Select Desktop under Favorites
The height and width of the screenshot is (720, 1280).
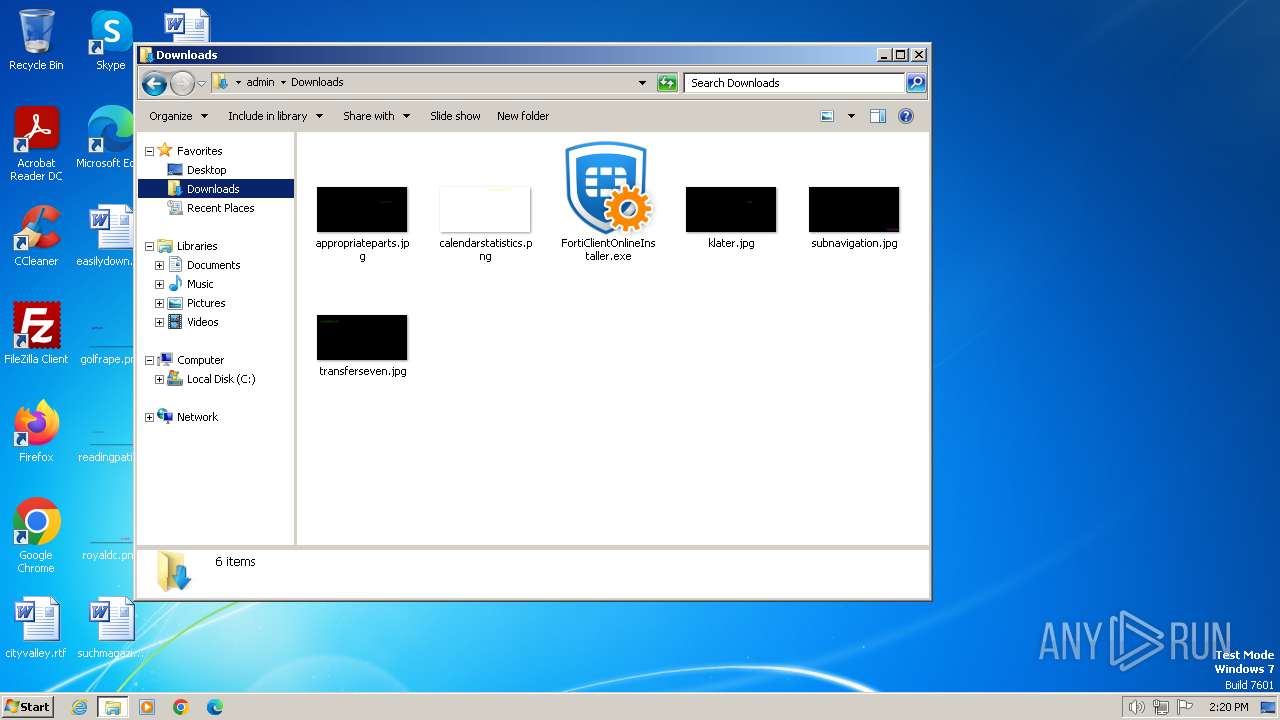(x=206, y=170)
